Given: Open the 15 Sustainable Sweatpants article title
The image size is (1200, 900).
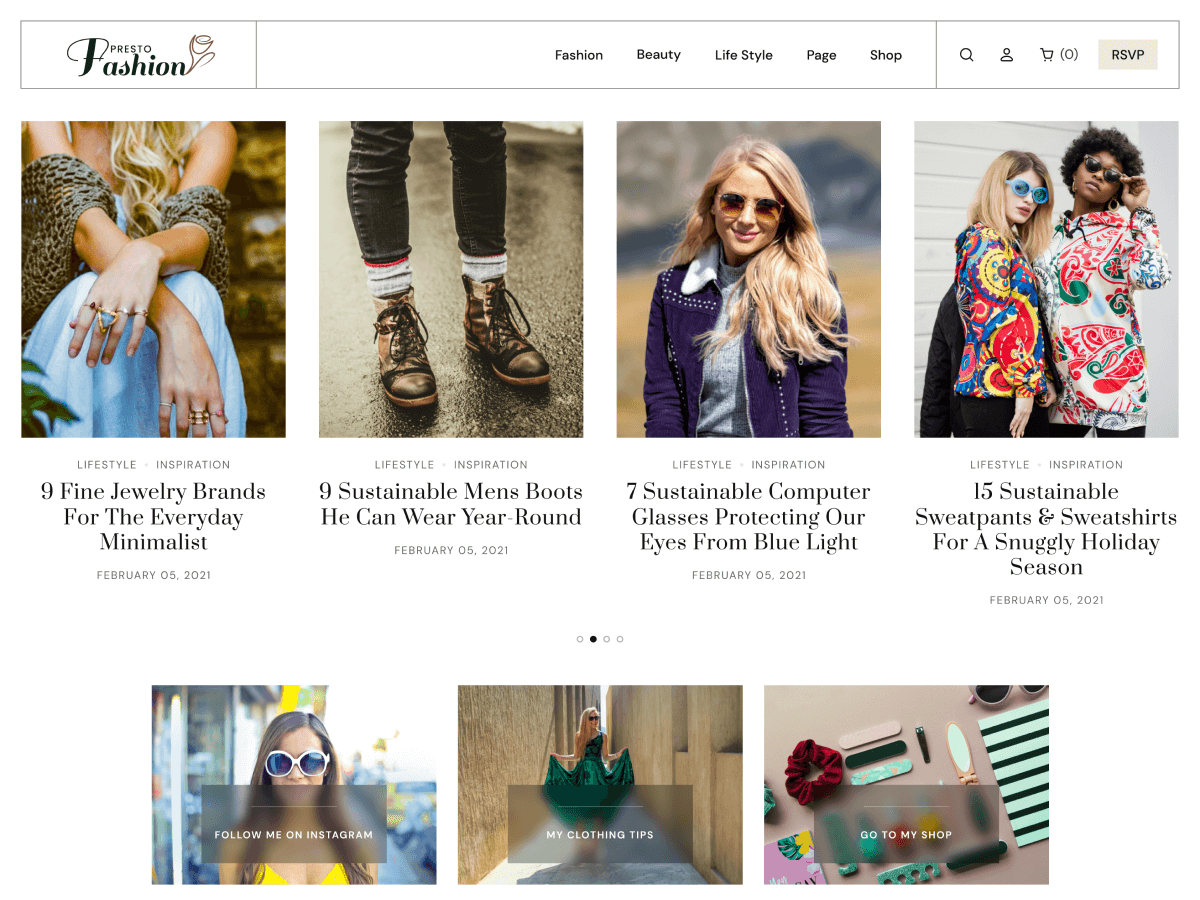Looking at the screenshot, I should [1046, 529].
